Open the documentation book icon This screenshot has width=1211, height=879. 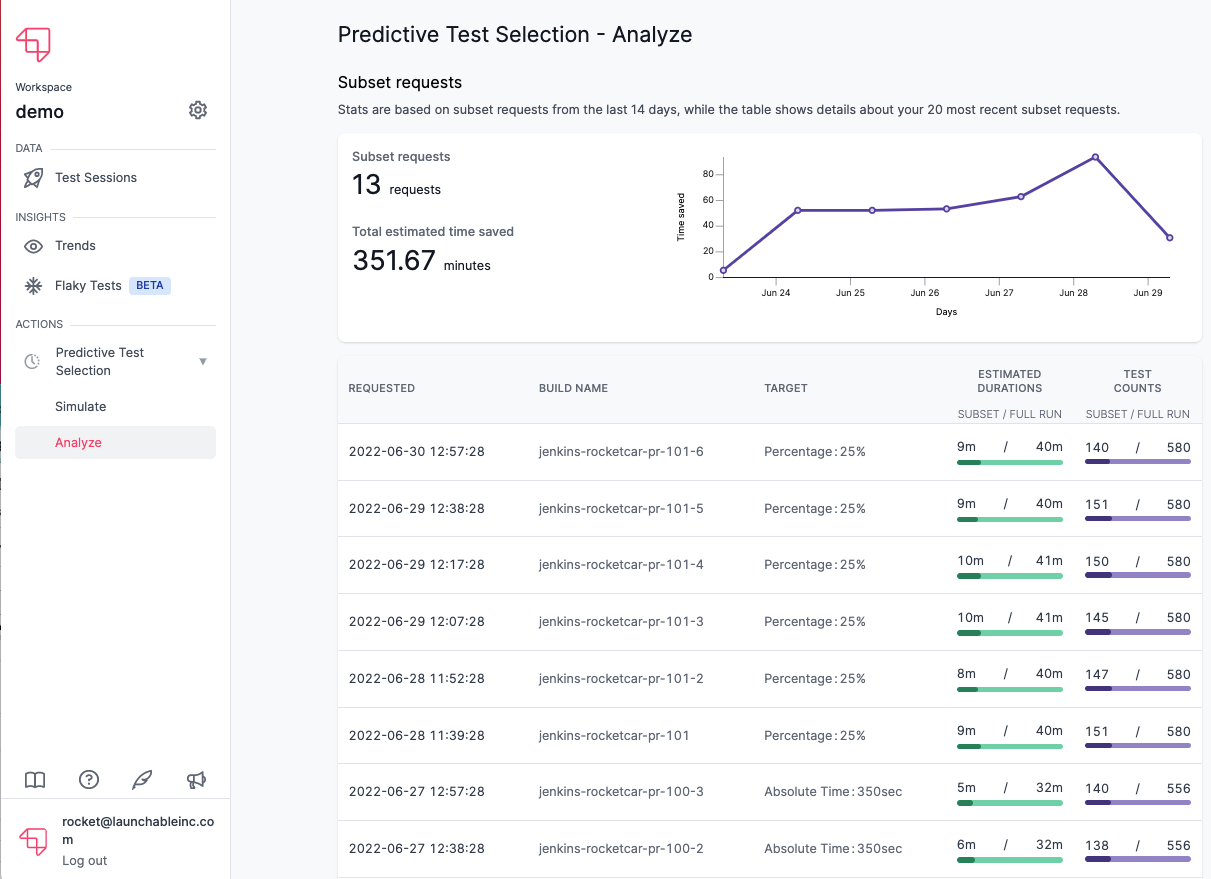click(35, 779)
